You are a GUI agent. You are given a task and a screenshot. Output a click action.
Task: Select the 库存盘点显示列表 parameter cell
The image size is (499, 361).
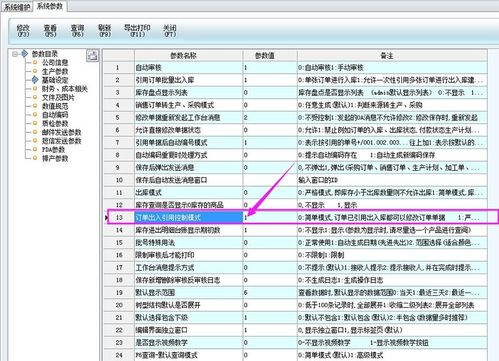189,92
